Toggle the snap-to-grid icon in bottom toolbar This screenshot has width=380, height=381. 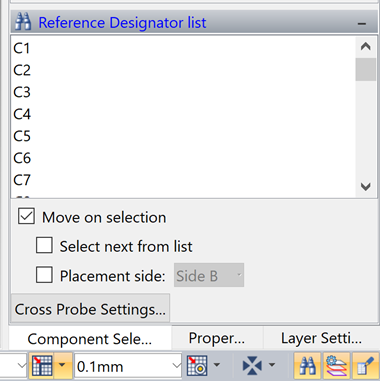42,366
